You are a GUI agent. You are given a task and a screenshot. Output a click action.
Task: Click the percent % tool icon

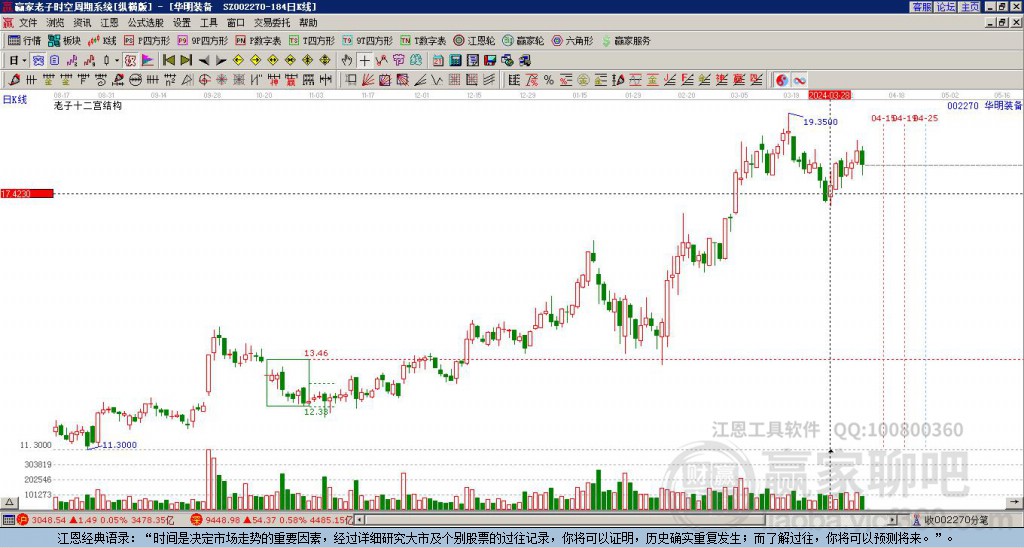coord(549,80)
